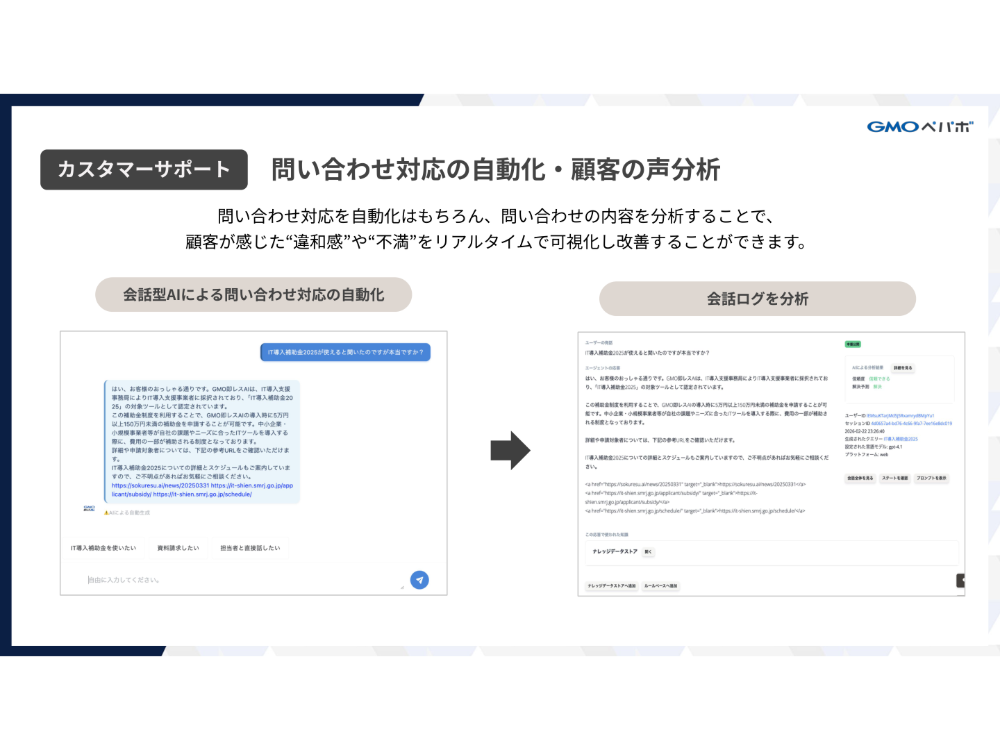Click the slide title 問い合わせ対応の自動化・顧客の声分析
The width and height of the screenshot is (1000, 750).
point(496,170)
